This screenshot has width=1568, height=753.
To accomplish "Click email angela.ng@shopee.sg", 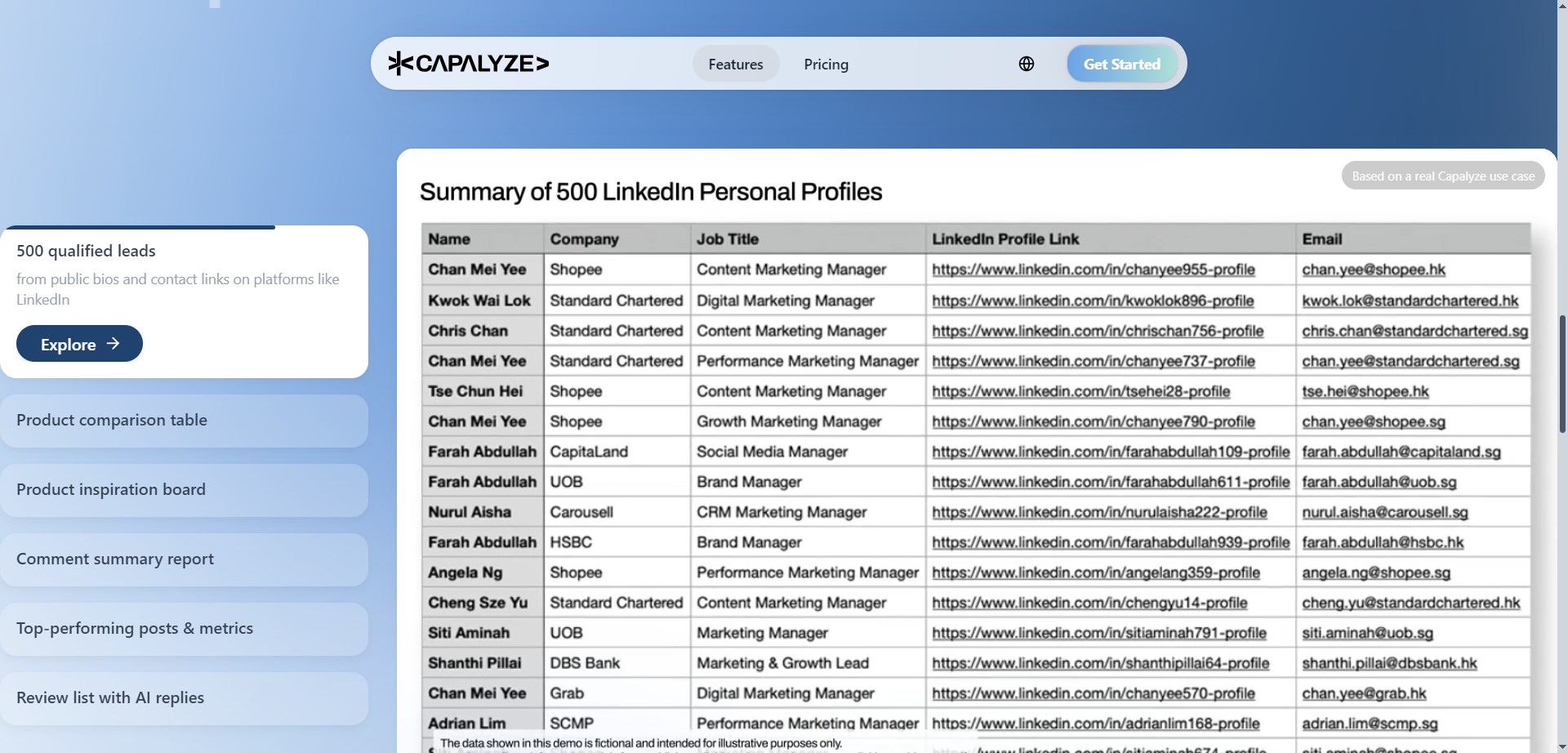I will point(1376,573).
